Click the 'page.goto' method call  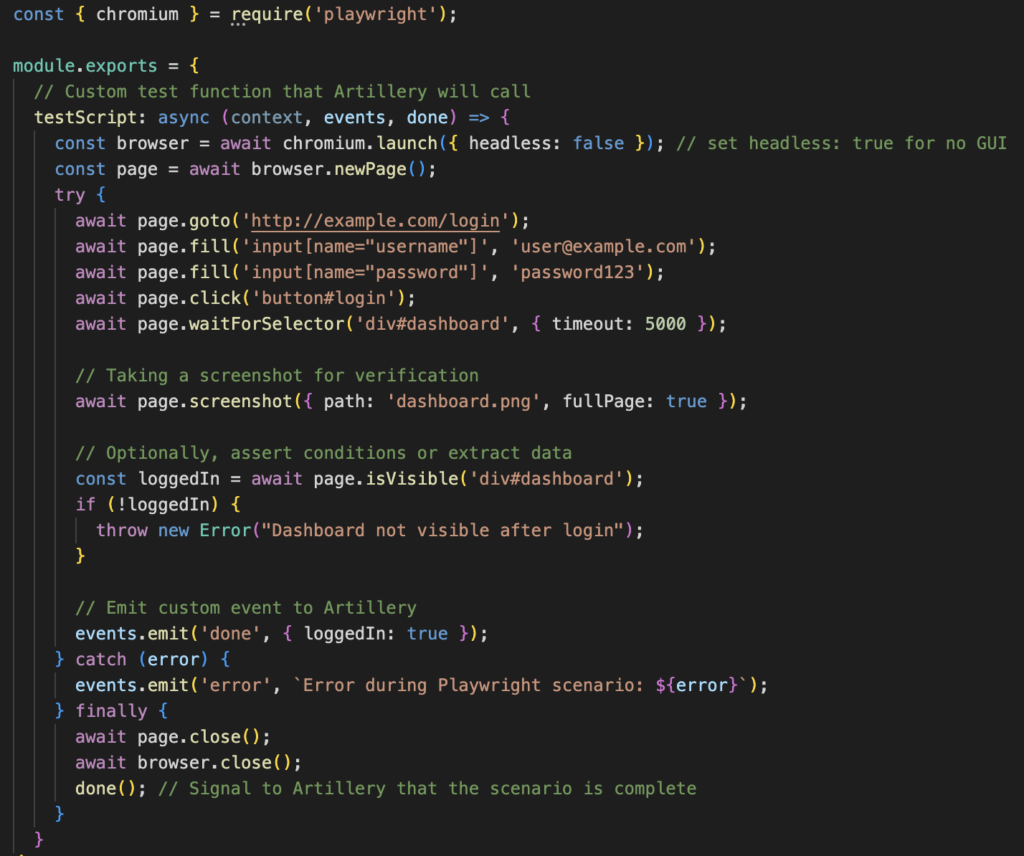tap(184, 221)
